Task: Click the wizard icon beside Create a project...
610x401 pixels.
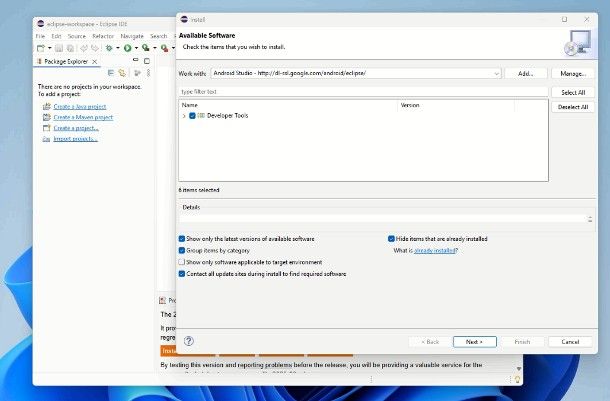Action: pos(47,128)
